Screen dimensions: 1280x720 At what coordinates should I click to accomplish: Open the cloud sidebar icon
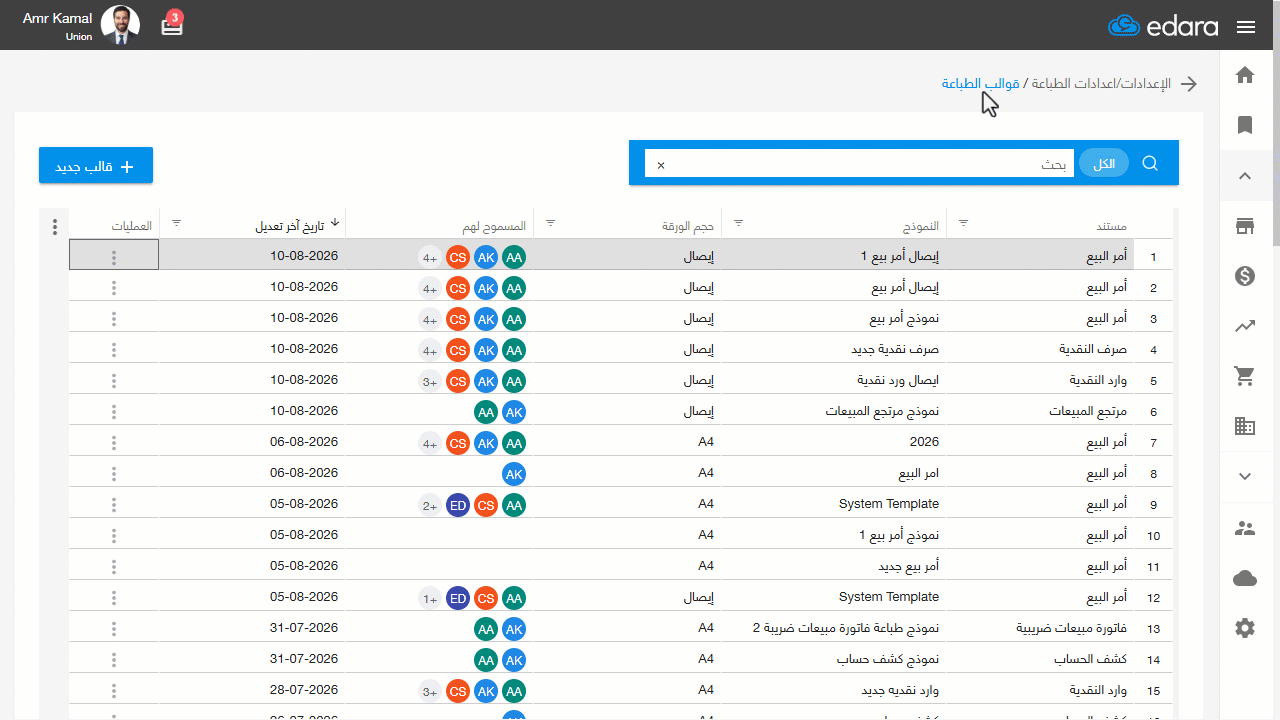pyautogui.click(x=1245, y=578)
